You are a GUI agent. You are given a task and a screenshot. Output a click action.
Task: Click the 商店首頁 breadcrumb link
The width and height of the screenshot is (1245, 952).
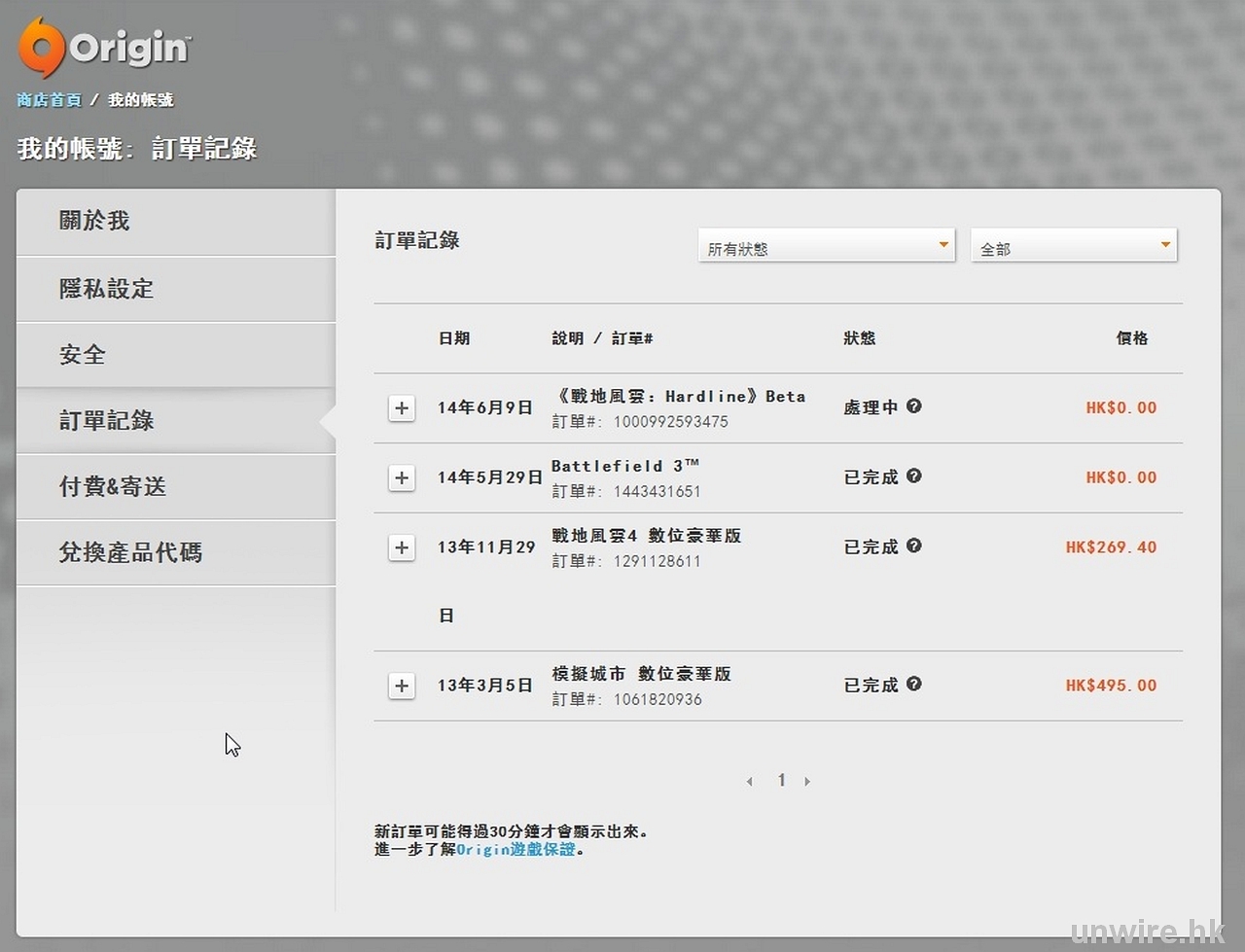pos(49,100)
